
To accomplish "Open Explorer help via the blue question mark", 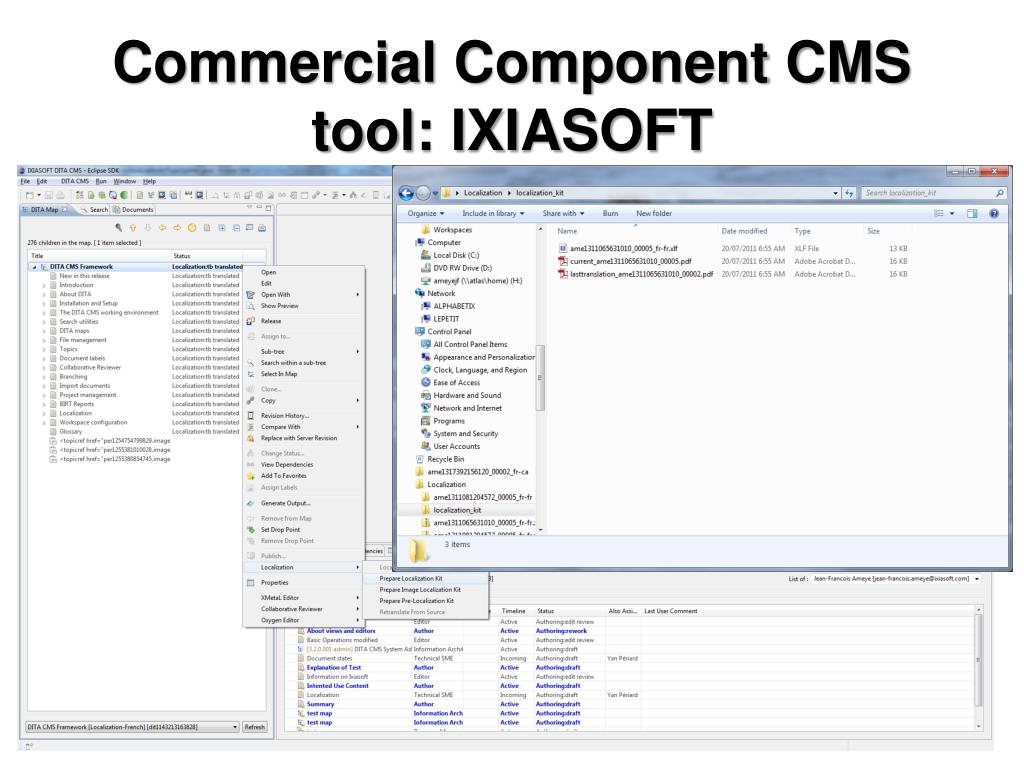I will click(x=993, y=214).
